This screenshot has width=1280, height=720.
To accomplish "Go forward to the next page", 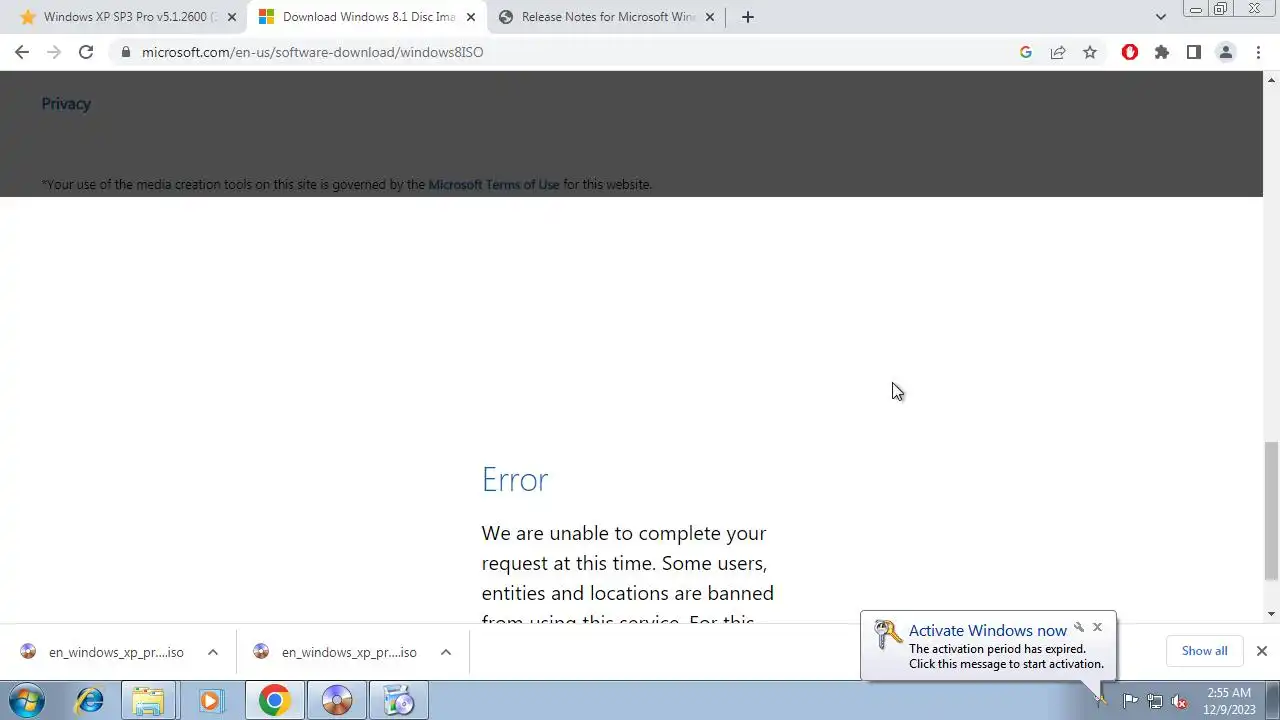I will [x=54, y=52].
